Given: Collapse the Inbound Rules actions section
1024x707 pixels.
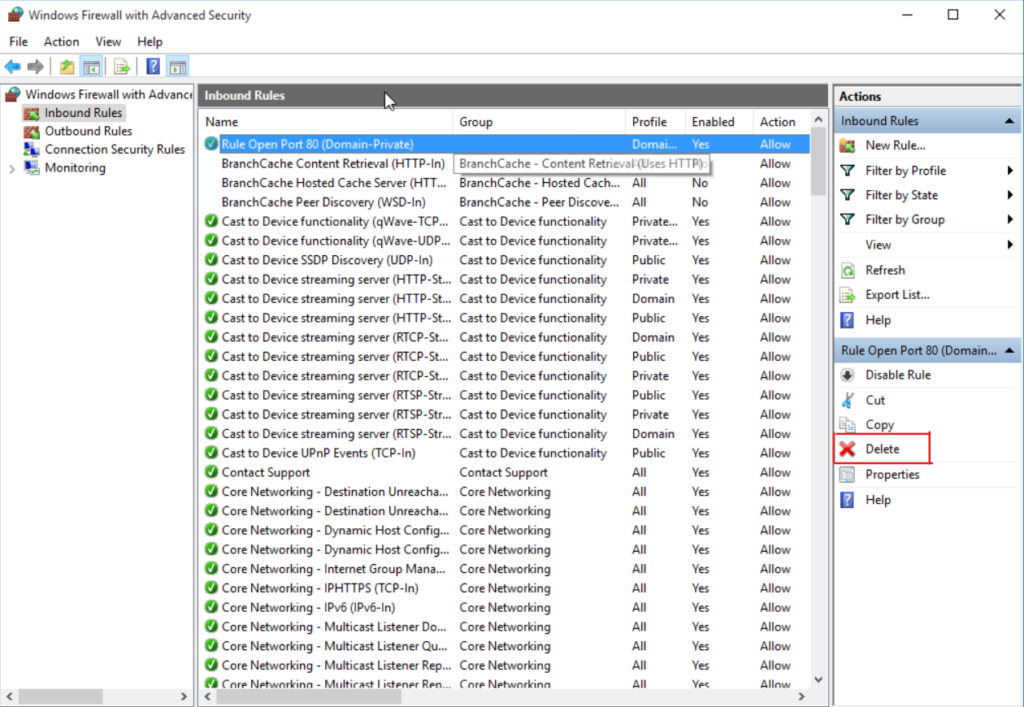Looking at the screenshot, I should point(1009,121).
